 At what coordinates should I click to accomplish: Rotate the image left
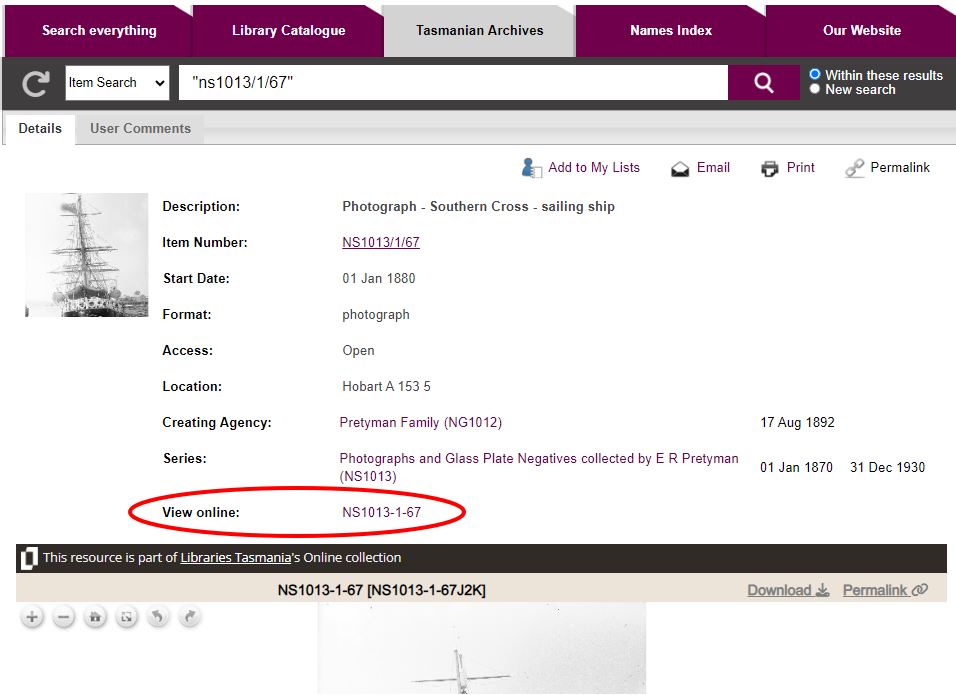[158, 617]
